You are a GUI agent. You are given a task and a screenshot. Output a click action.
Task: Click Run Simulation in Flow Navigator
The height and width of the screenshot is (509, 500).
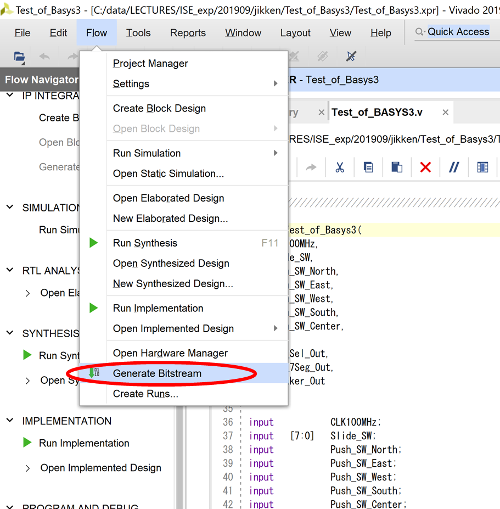59,230
